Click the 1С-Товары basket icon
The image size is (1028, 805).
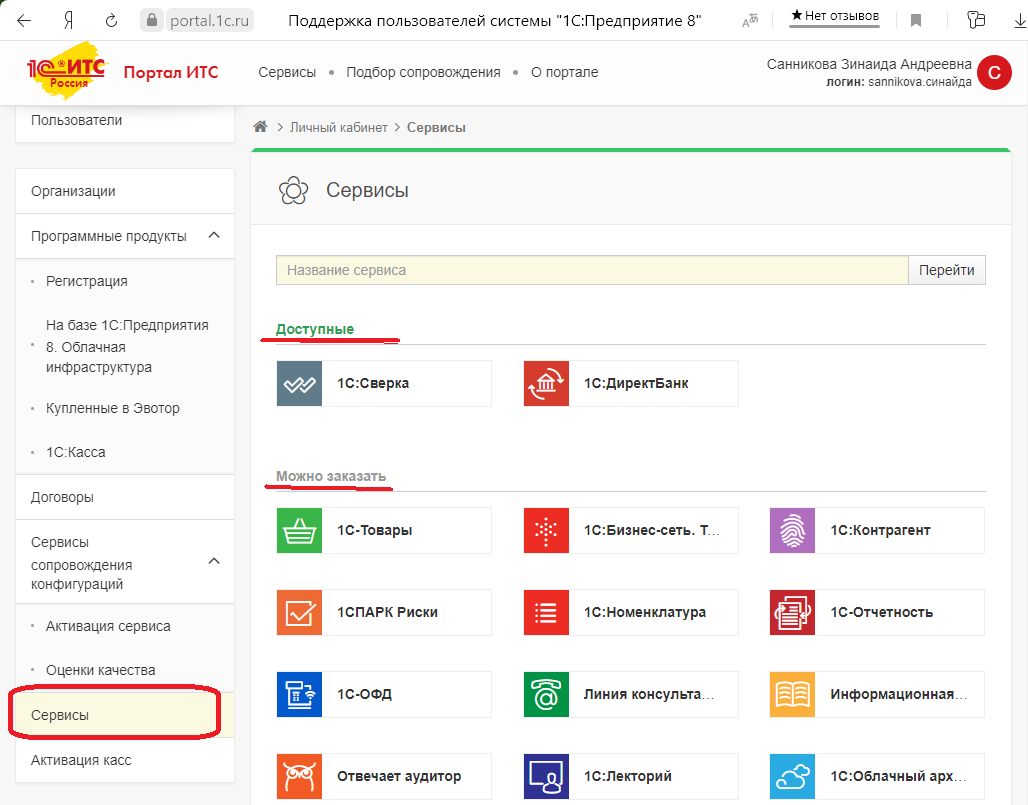[300, 530]
